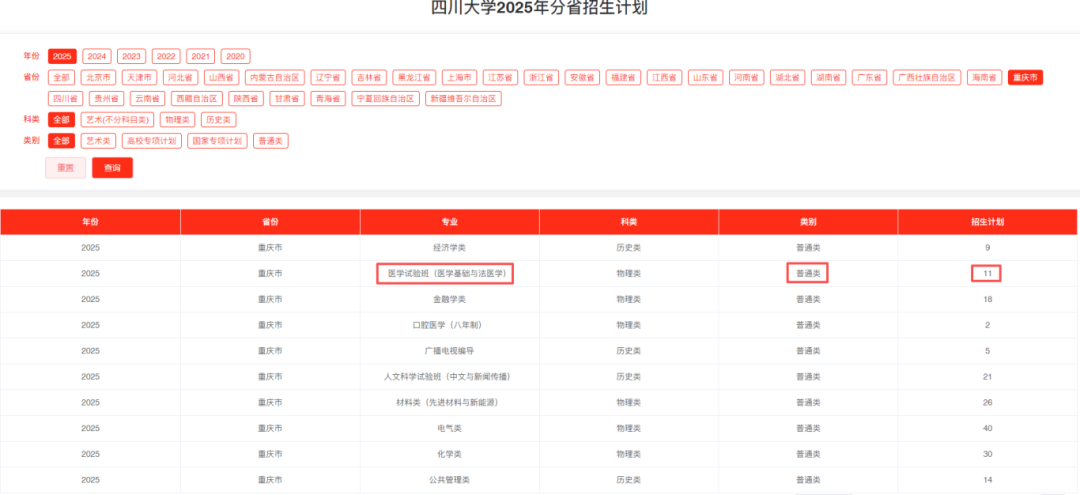This screenshot has height=495, width=1080.
Task: Filter by province 青海省
Action: (x=328, y=99)
